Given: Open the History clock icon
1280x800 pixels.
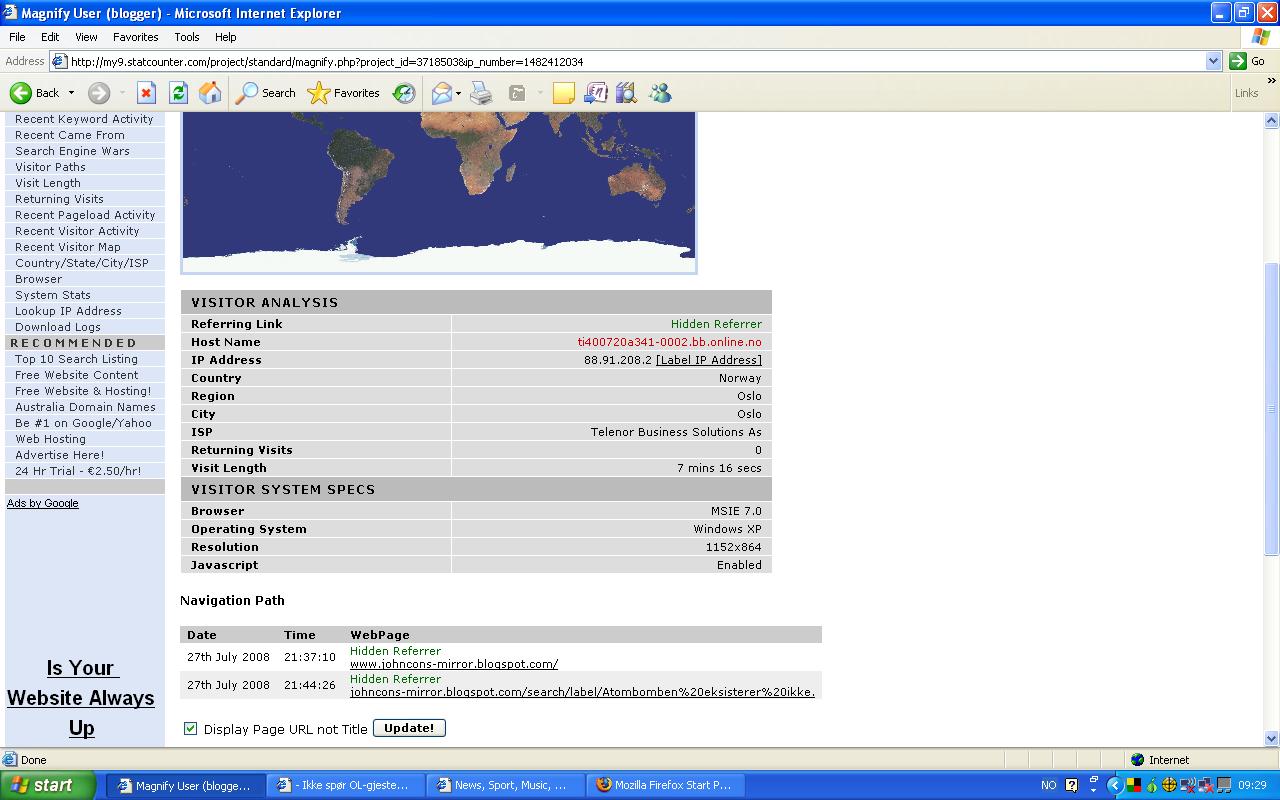Looking at the screenshot, I should pyautogui.click(x=404, y=93).
